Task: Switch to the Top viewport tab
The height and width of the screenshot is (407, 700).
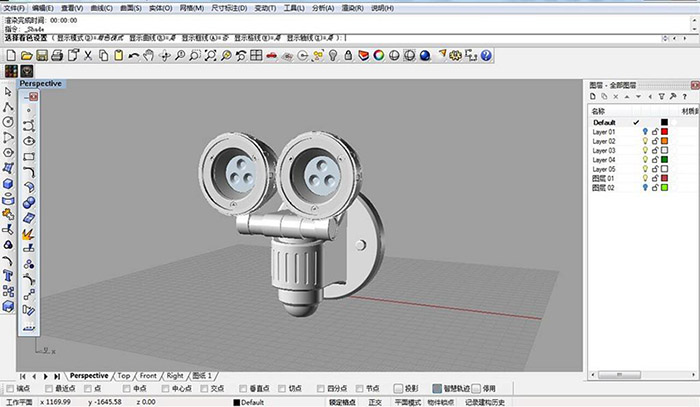Action: click(x=124, y=375)
